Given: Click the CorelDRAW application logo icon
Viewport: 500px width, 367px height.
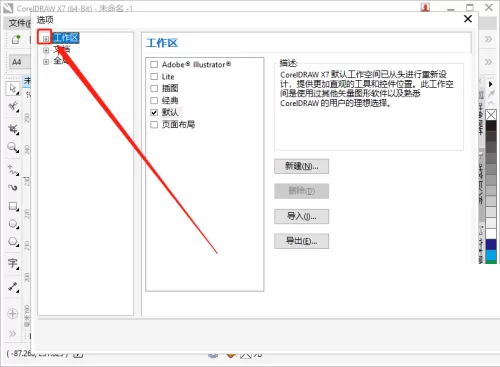Looking at the screenshot, I should [8, 8].
